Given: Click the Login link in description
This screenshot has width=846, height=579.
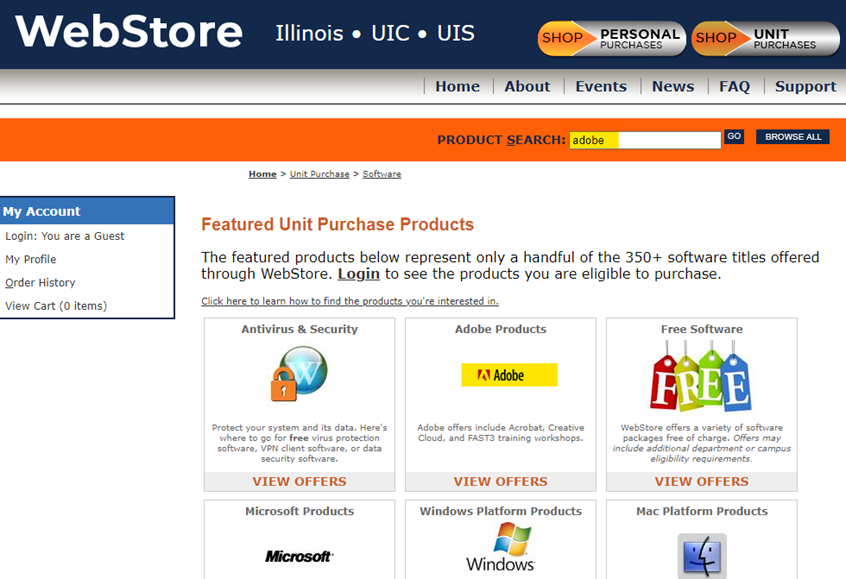Looking at the screenshot, I should click(359, 274).
